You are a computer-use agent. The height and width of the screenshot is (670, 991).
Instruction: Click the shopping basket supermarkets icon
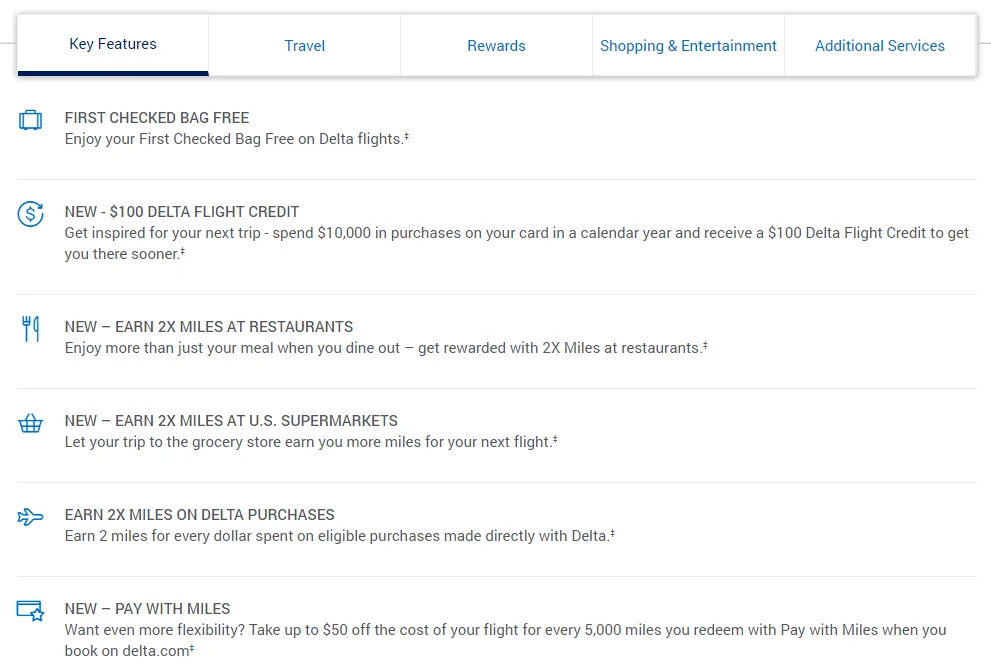coord(31,423)
